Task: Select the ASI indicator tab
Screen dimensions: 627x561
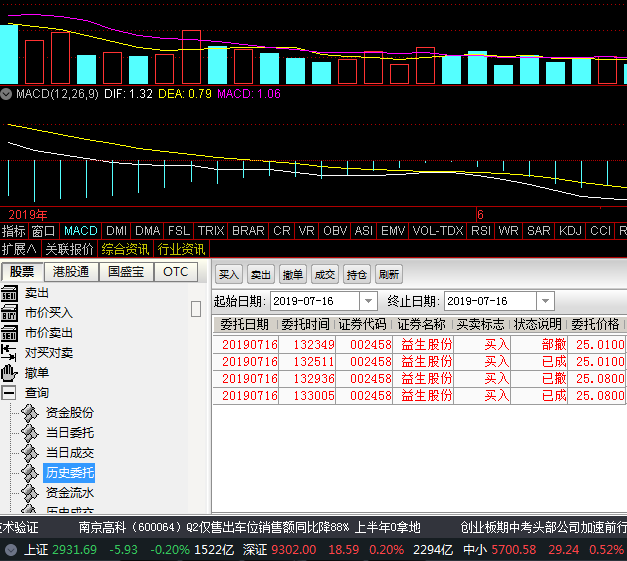Action: [364, 231]
